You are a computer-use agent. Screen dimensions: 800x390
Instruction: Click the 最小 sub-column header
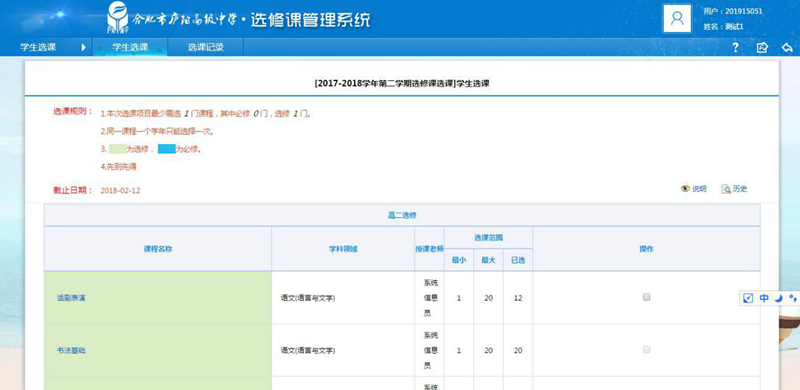[459, 260]
